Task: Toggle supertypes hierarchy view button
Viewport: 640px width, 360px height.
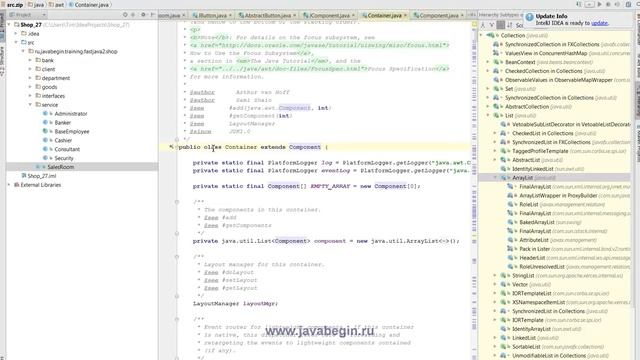Action: (x=492, y=25)
